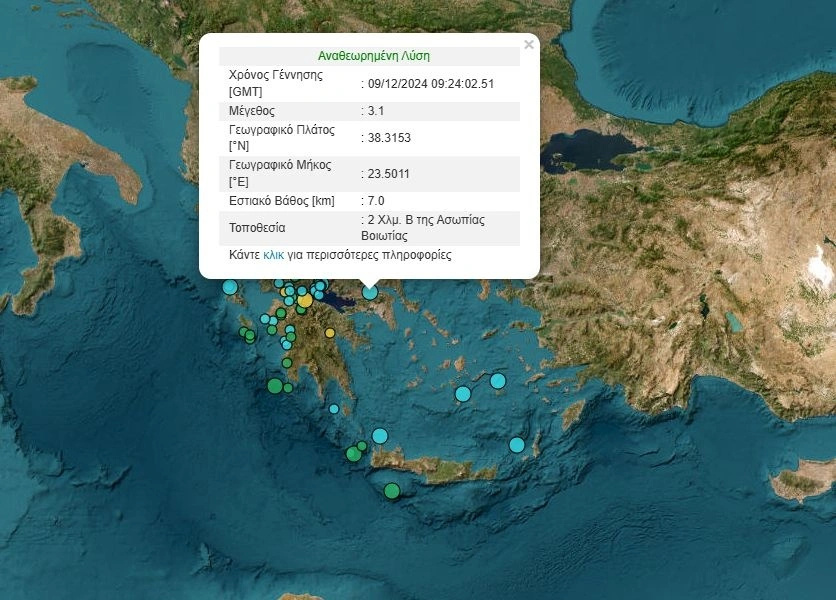Viewport: 836px width, 600px height.
Task: Click the "Αναθεωρημένη Λύση" popup header
Action: 373,56
